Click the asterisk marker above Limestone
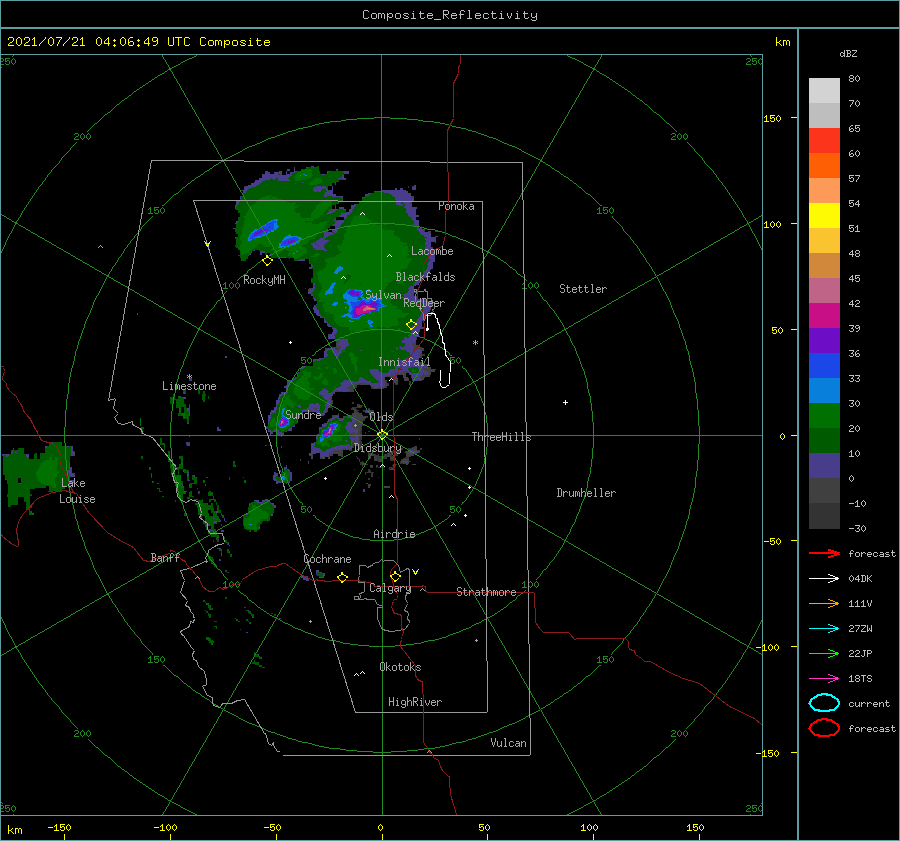The image size is (900, 841). click(x=189, y=378)
